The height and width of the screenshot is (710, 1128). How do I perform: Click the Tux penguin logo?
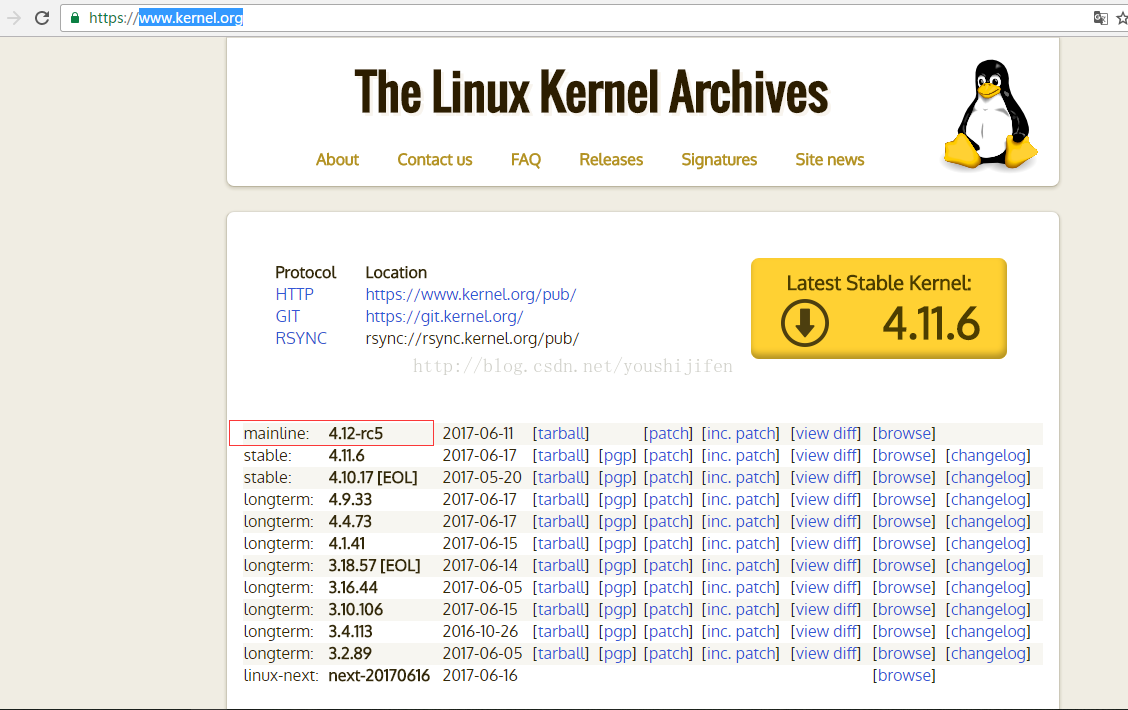(989, 115)
